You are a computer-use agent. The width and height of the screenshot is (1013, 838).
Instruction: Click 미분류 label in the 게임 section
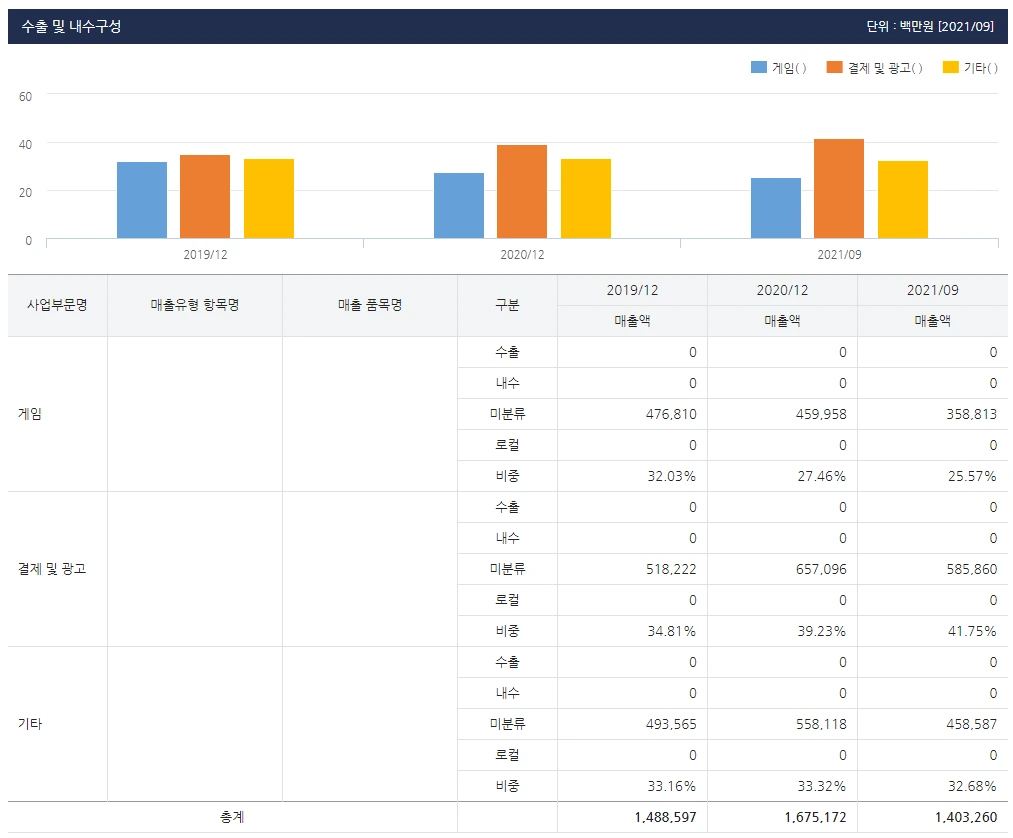[507, 414]
